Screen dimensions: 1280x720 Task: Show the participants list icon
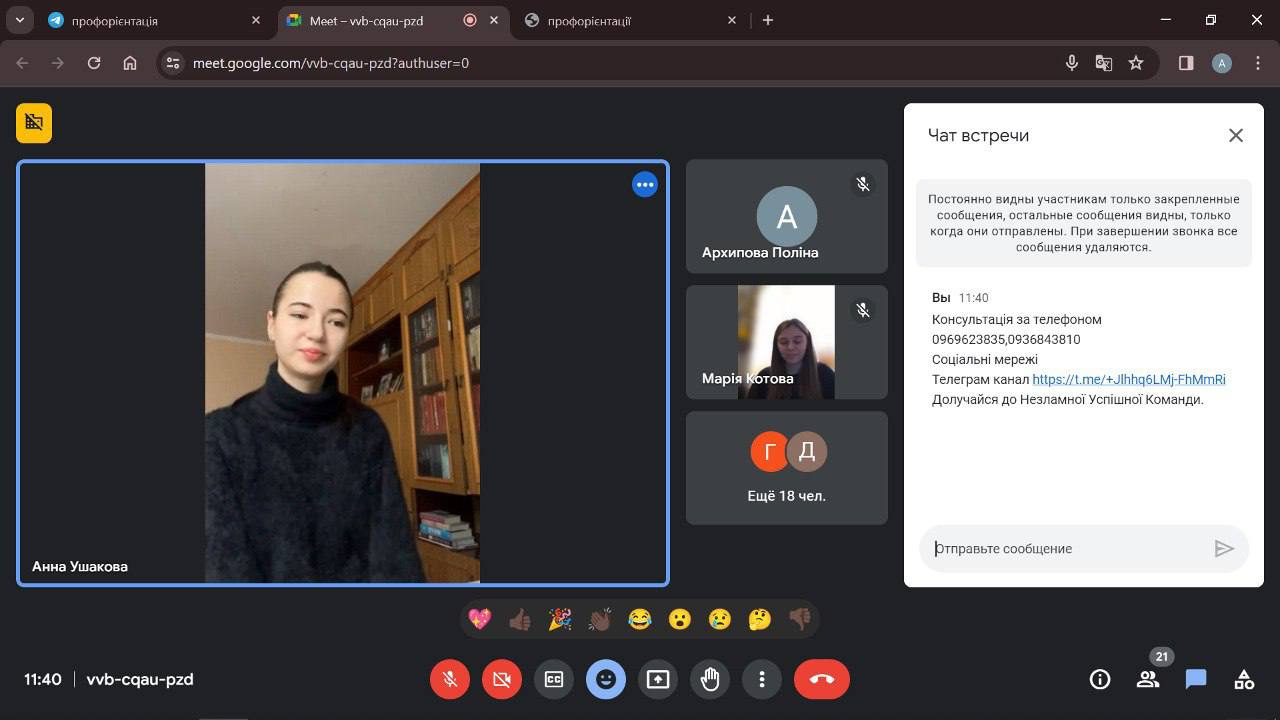point(1148,679)
